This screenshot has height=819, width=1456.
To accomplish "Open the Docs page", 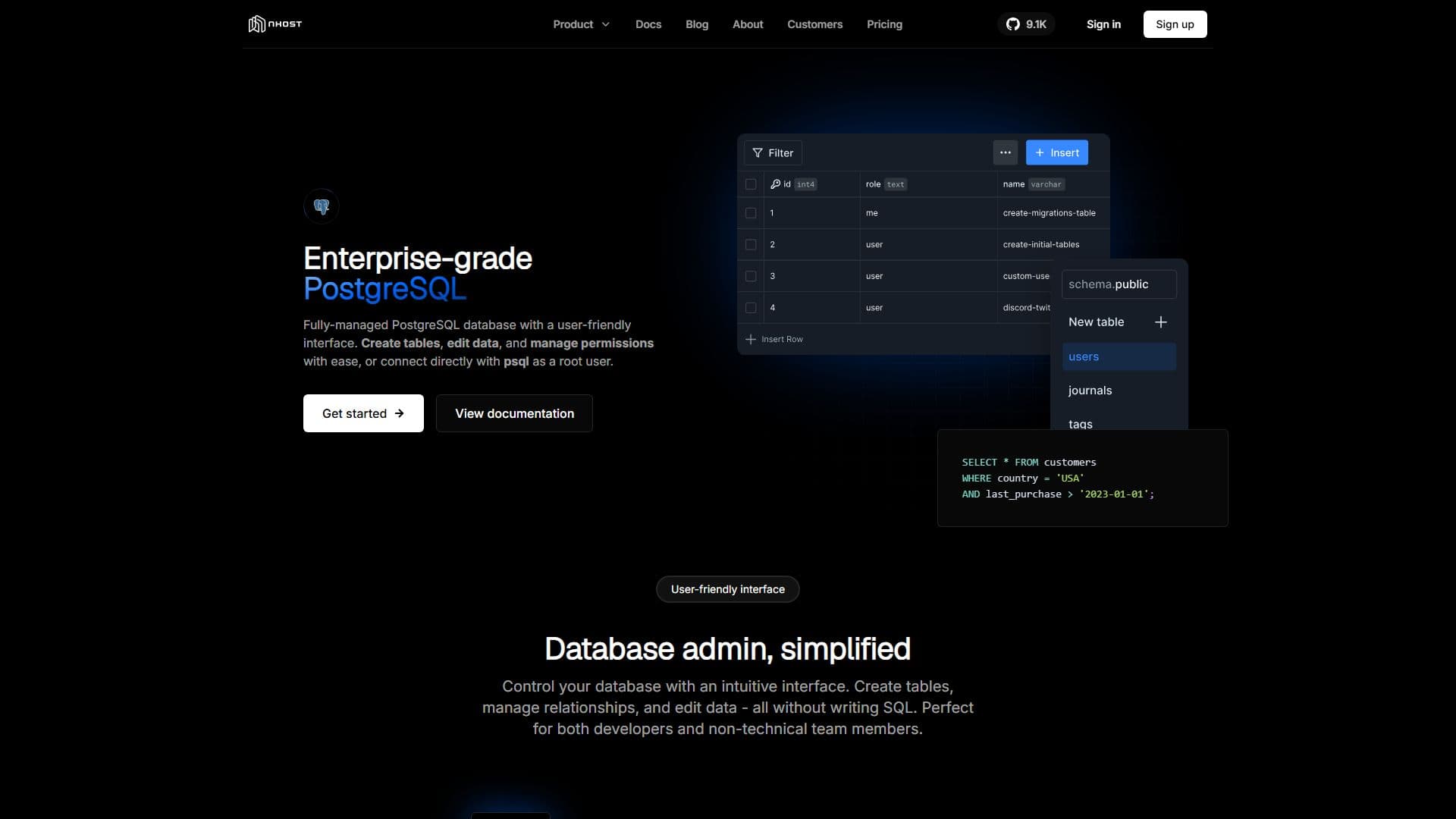I will pyautogui.click(x=648, y=24).
